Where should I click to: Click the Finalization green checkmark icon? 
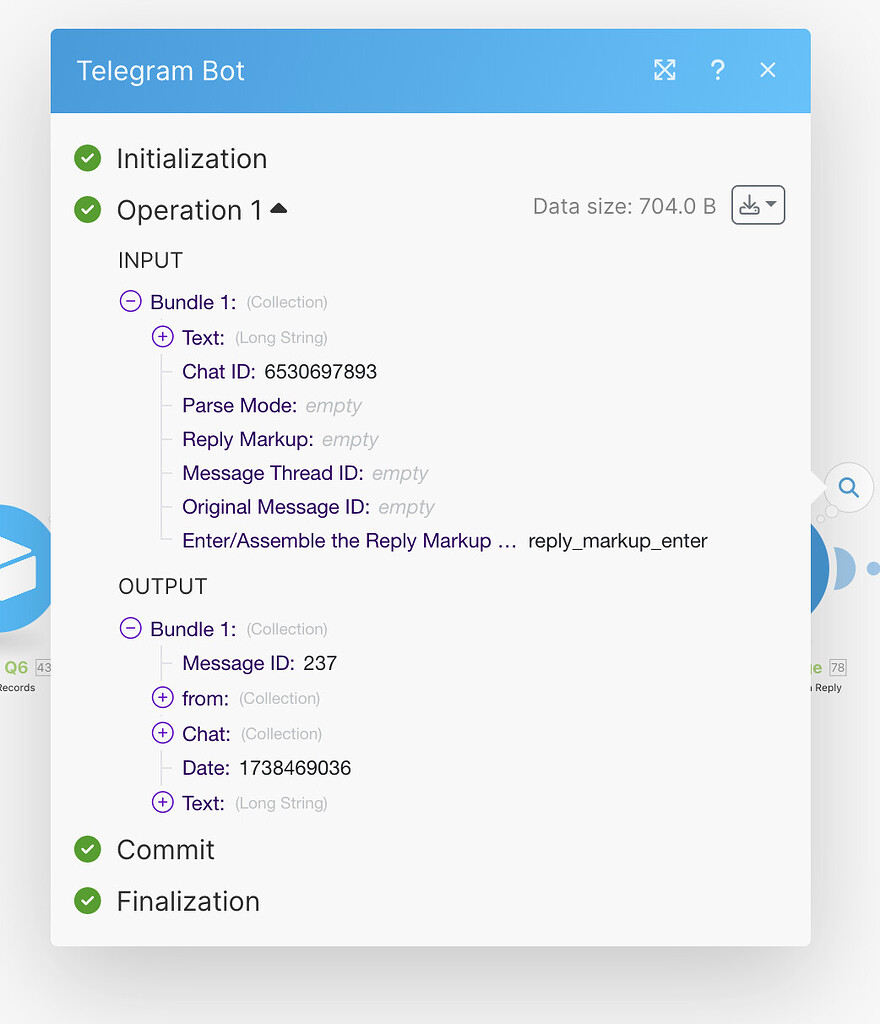[87, 901]
